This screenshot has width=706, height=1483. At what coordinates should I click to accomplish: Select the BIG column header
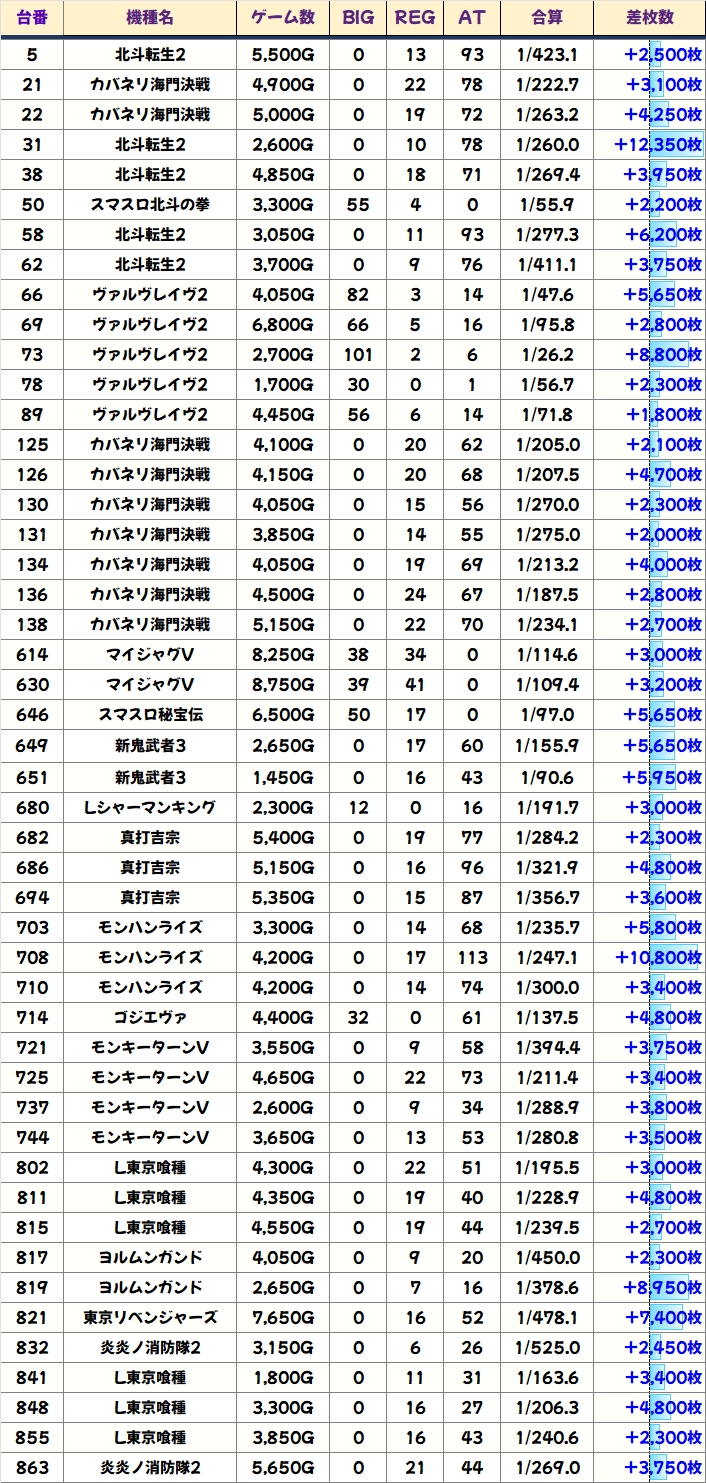[x=358, y=18]
